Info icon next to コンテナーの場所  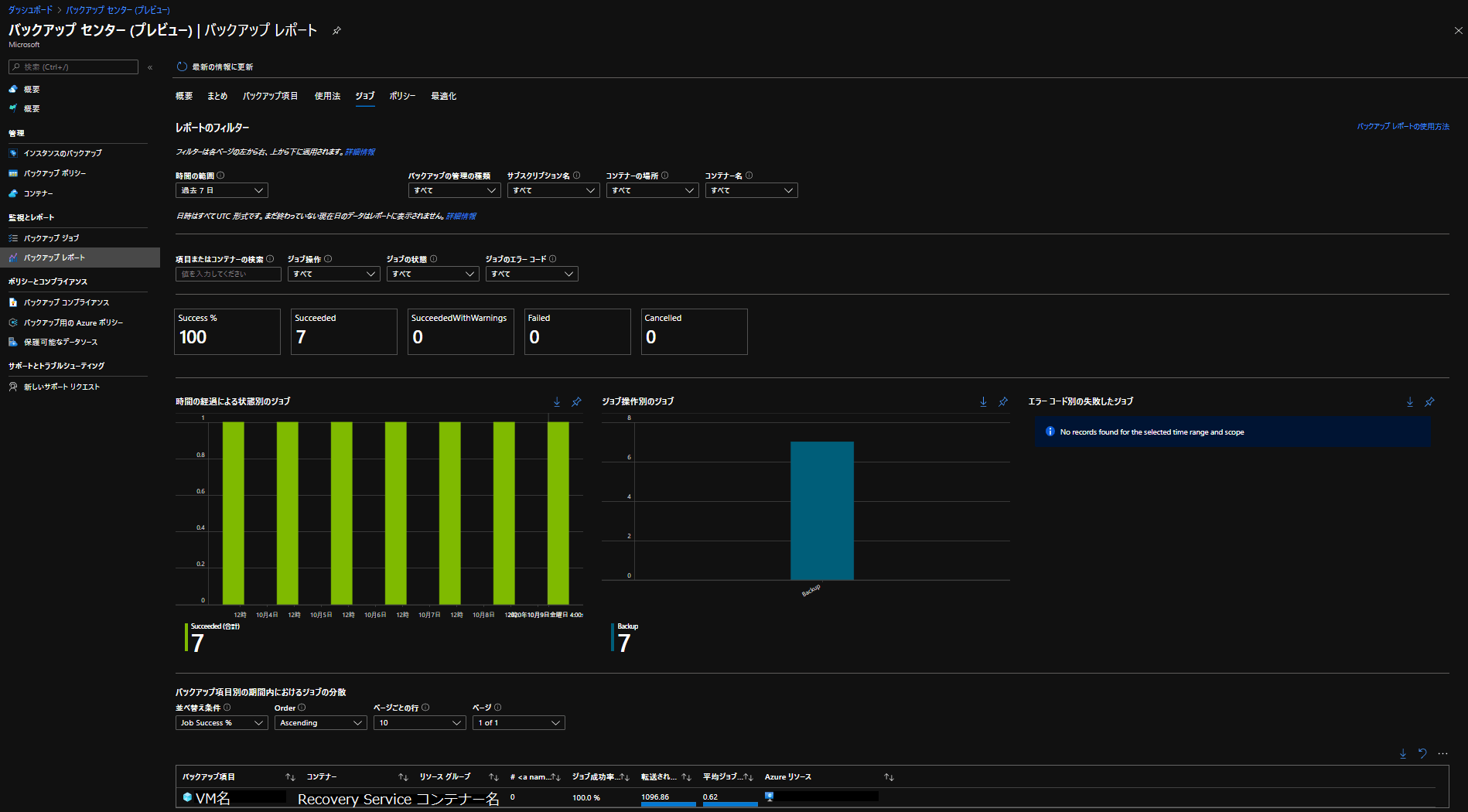click(x=664, y=176)
